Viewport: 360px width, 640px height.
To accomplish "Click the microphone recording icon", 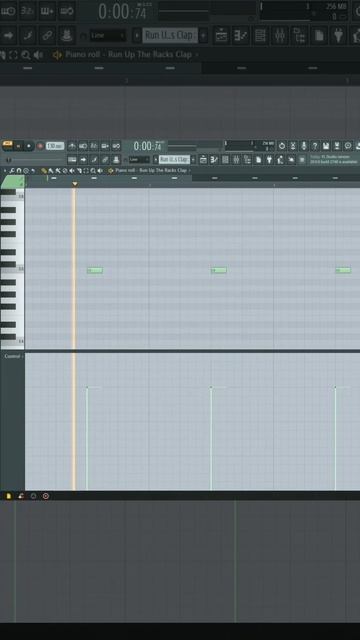I will pyautogui.click(x=304, y=146).
